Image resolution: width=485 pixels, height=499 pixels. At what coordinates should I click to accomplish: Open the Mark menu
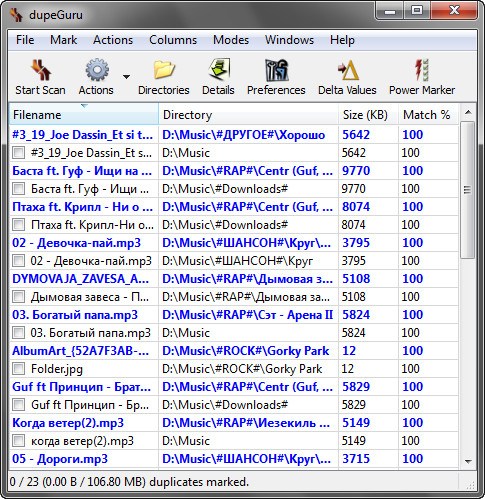point(63,40)
